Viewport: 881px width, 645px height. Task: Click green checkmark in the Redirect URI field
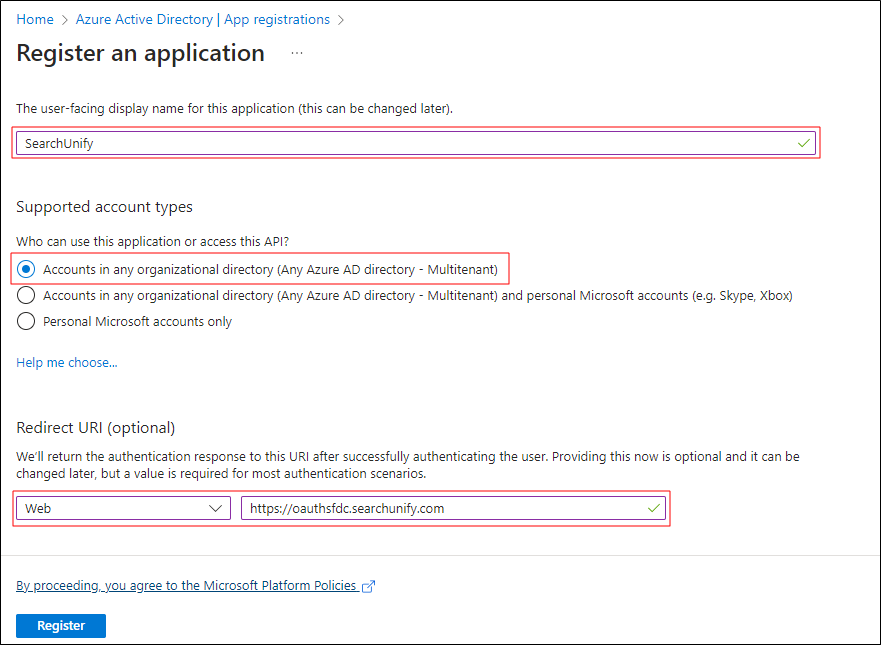click(x=653, y=508)
